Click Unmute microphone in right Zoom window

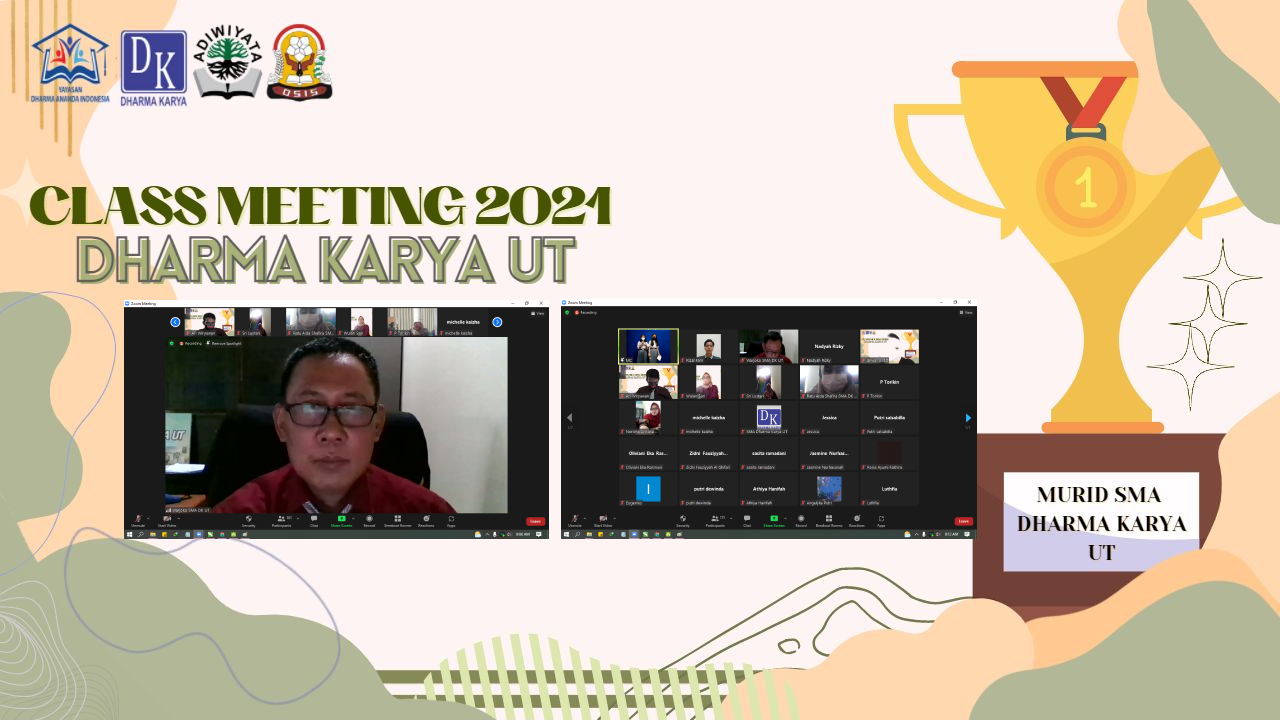(575, 520)
